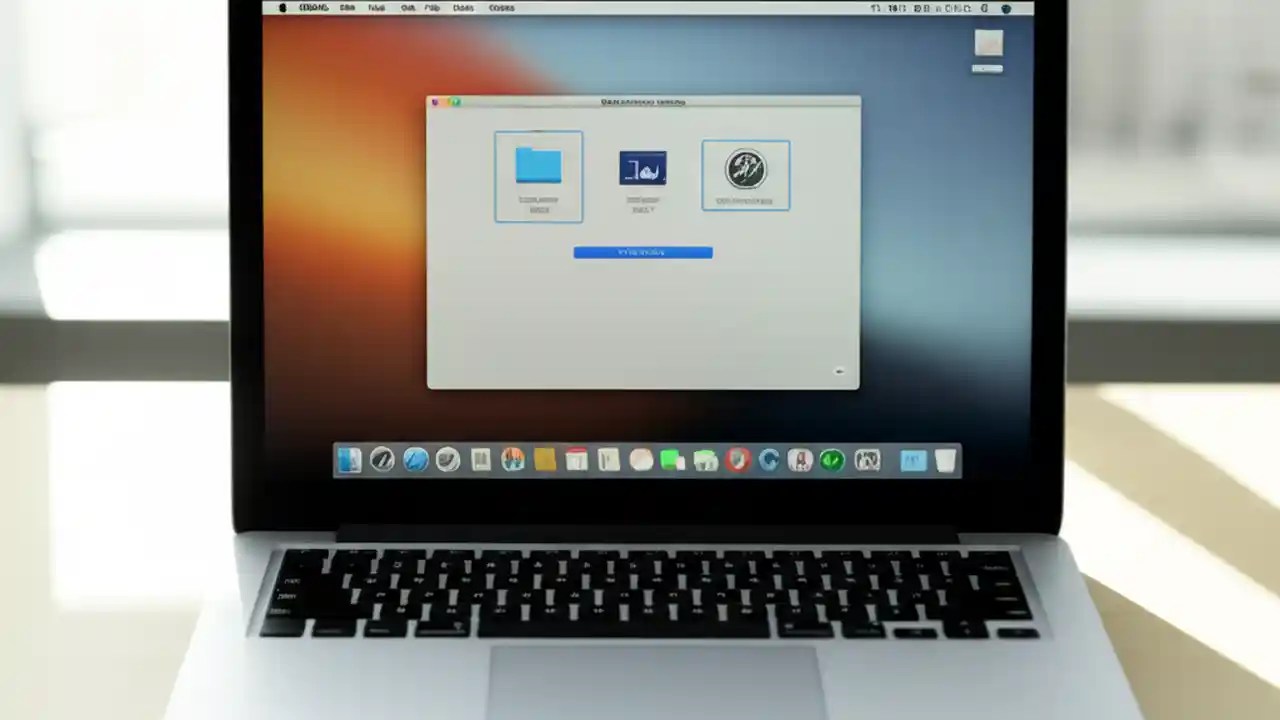Open the green Messages-style app in the Dock
The width and height of the screenshot is (1280, 720).
672,460
